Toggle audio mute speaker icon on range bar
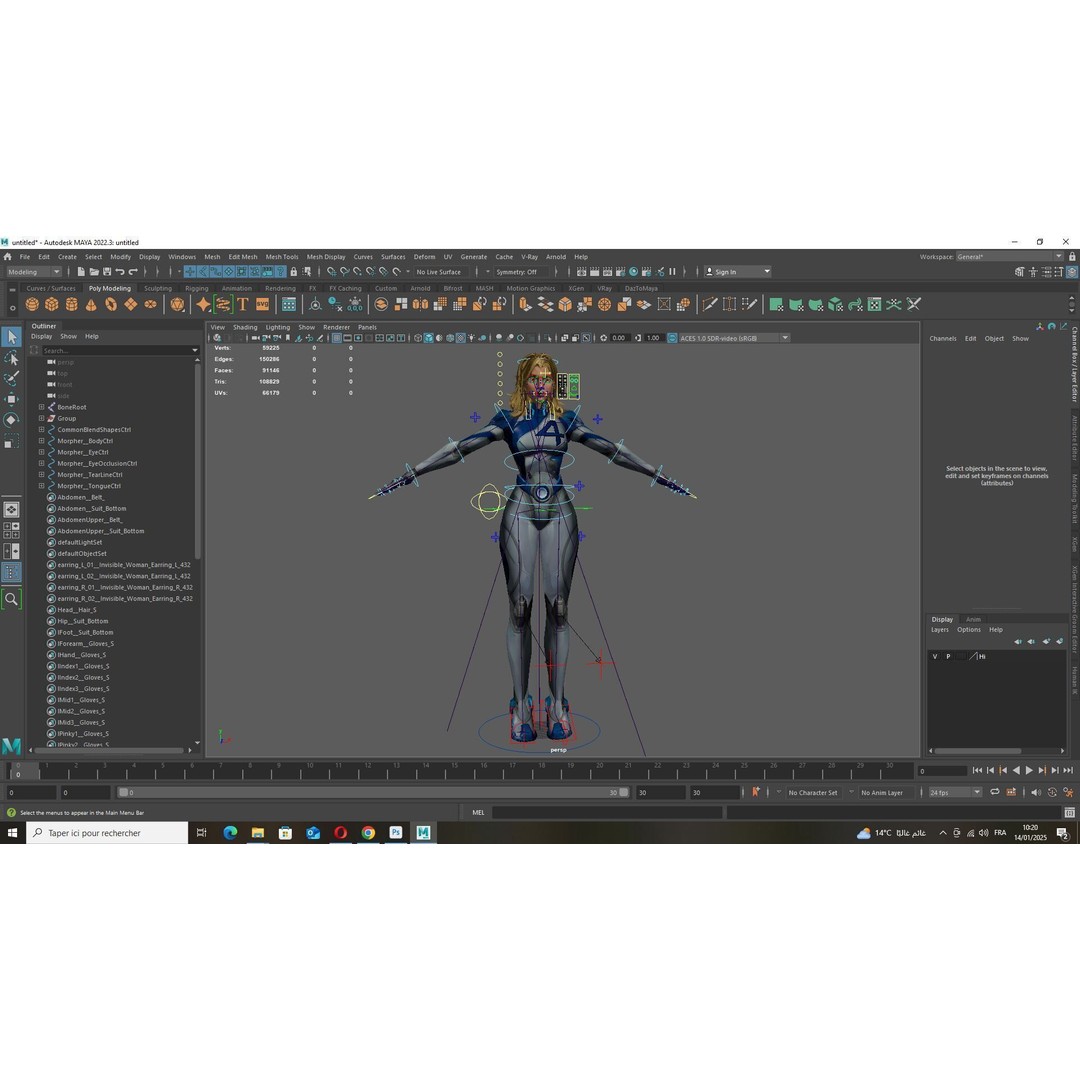Viewport: 1080px width, 1080px height. (x=1035, y=793)
